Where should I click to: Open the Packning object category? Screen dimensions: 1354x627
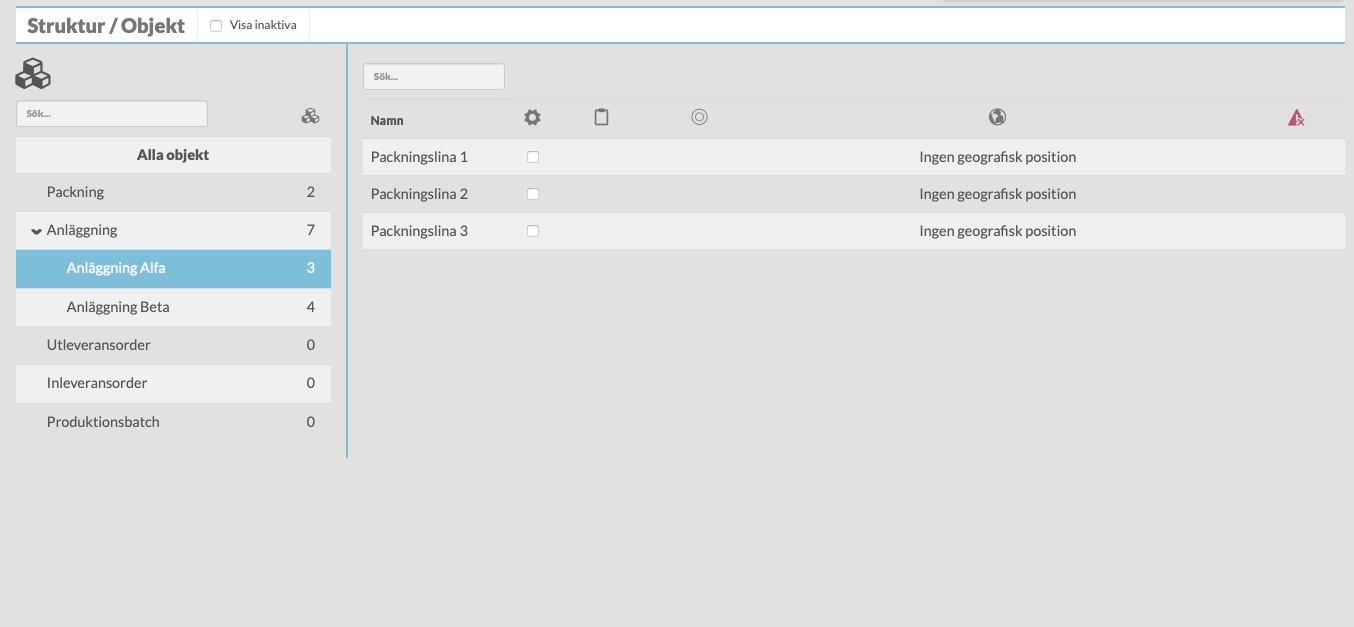(x=75, y=192)
